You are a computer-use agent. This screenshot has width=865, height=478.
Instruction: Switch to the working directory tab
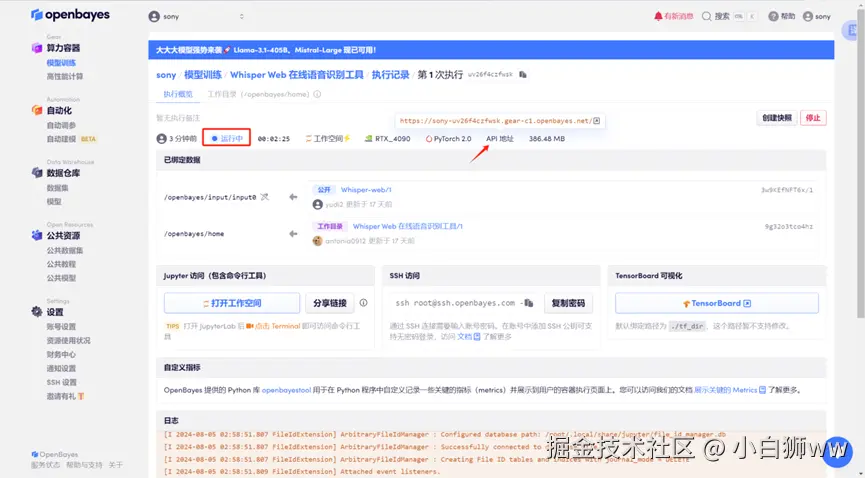[x=258, y=94]
